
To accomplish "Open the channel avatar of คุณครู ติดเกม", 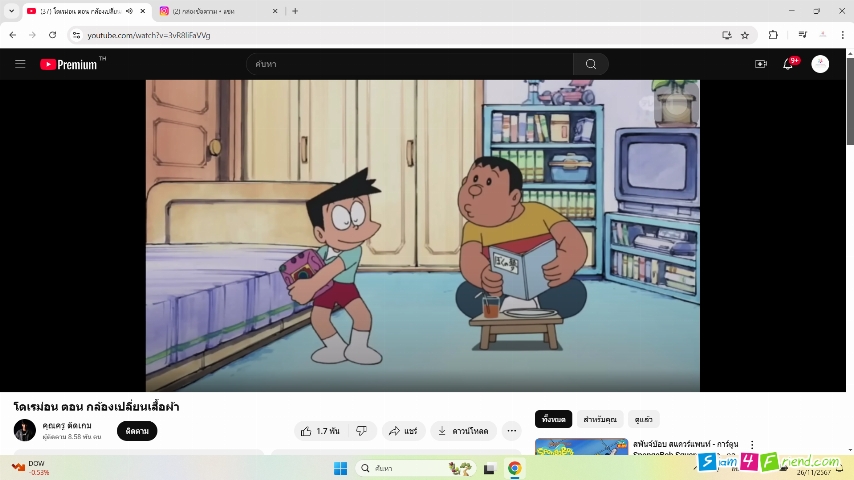I will pos(25,430).
